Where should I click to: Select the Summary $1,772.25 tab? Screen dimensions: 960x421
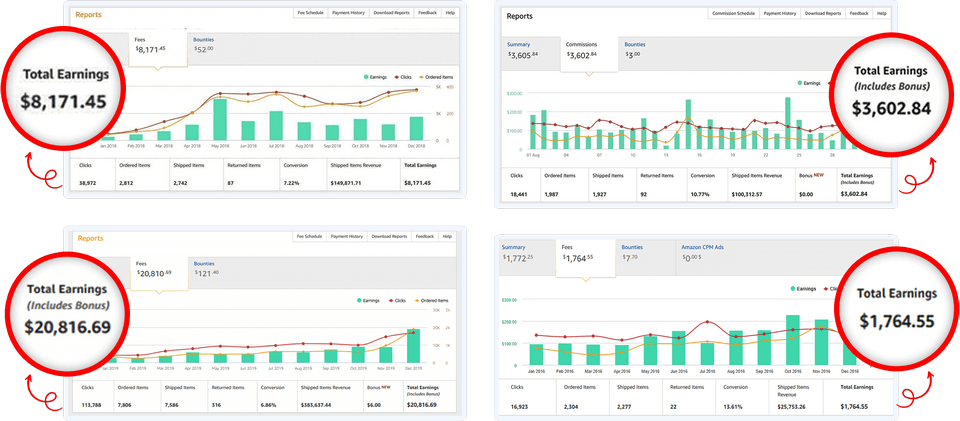pyautogui.click(x=519, y=252)
